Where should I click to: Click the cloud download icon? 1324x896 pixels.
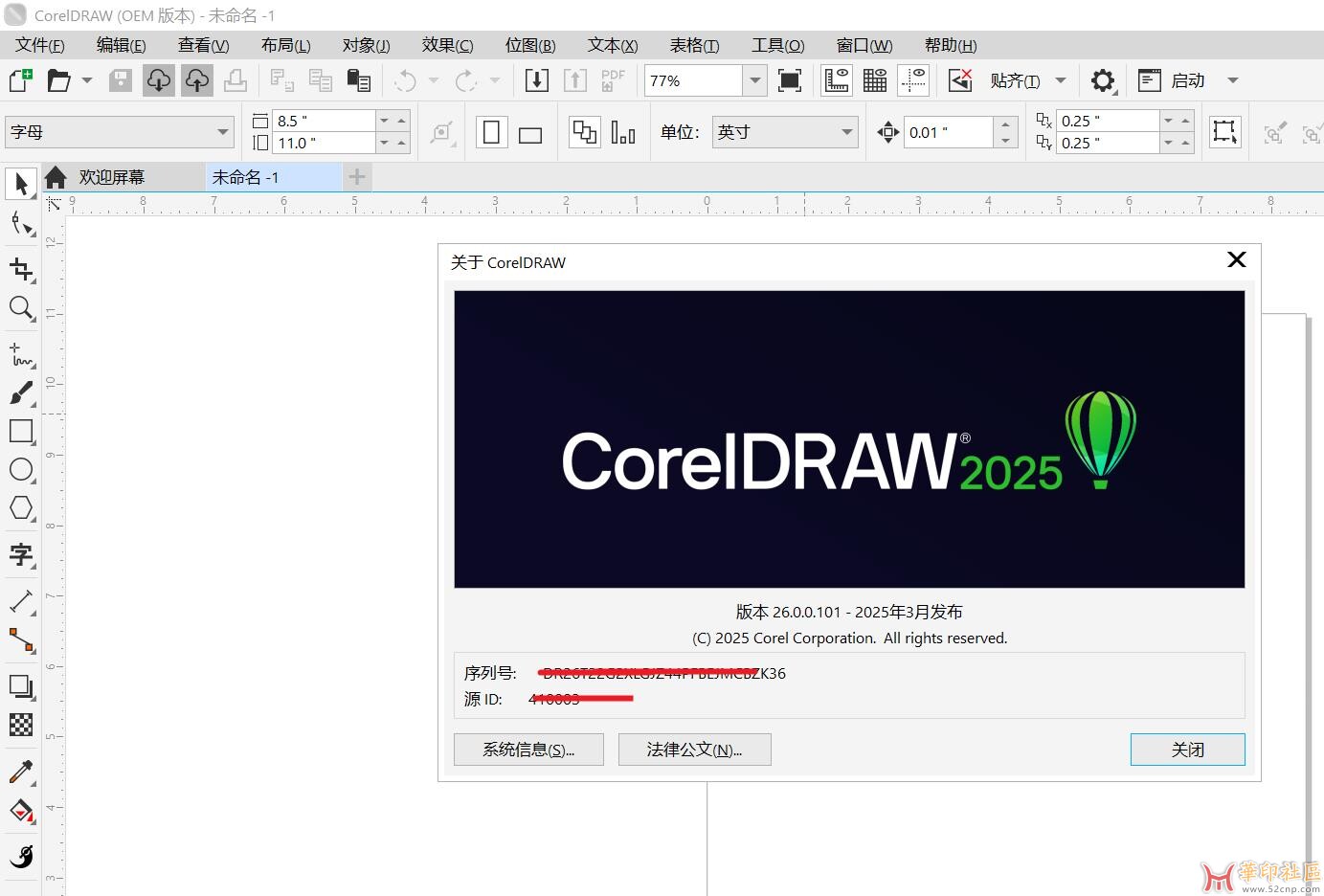(x=159, y=80)
